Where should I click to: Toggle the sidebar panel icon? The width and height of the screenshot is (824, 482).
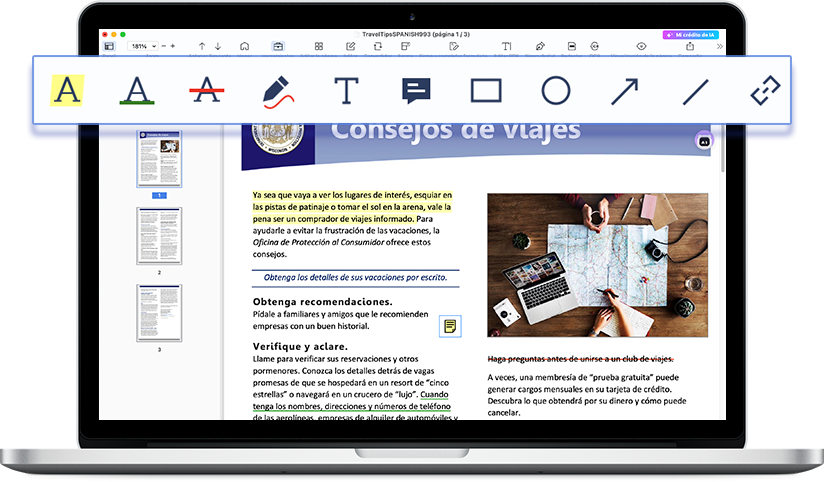click(109, 46)
